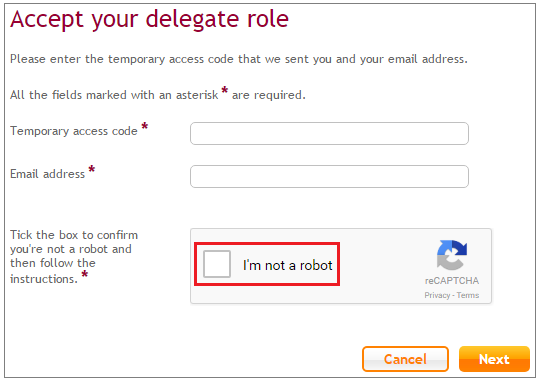The height and width of the screenshot is (382, 540).
Task: Click the Cancel button
Action: tap(405, 359)
